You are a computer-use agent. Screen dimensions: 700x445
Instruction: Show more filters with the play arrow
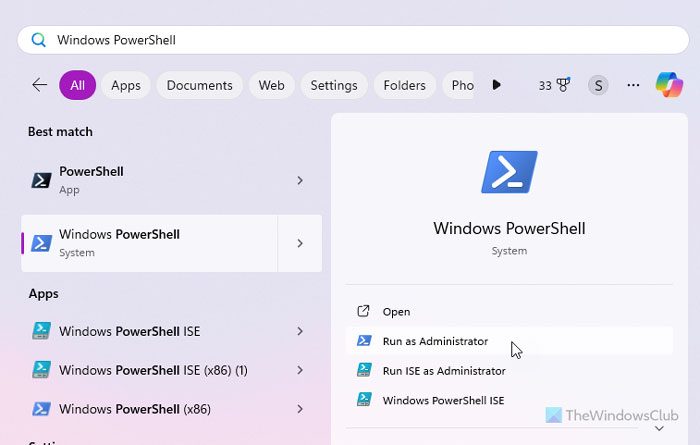[496, 85]
